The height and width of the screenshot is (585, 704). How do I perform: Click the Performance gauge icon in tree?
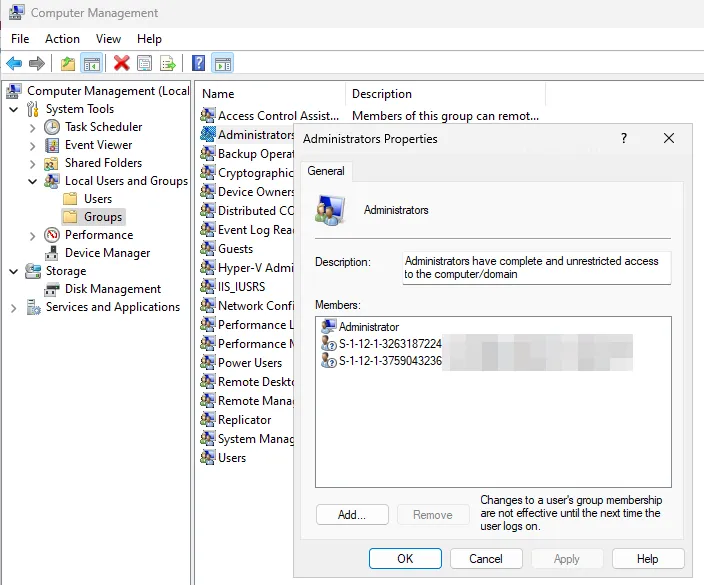click(52, 235)
